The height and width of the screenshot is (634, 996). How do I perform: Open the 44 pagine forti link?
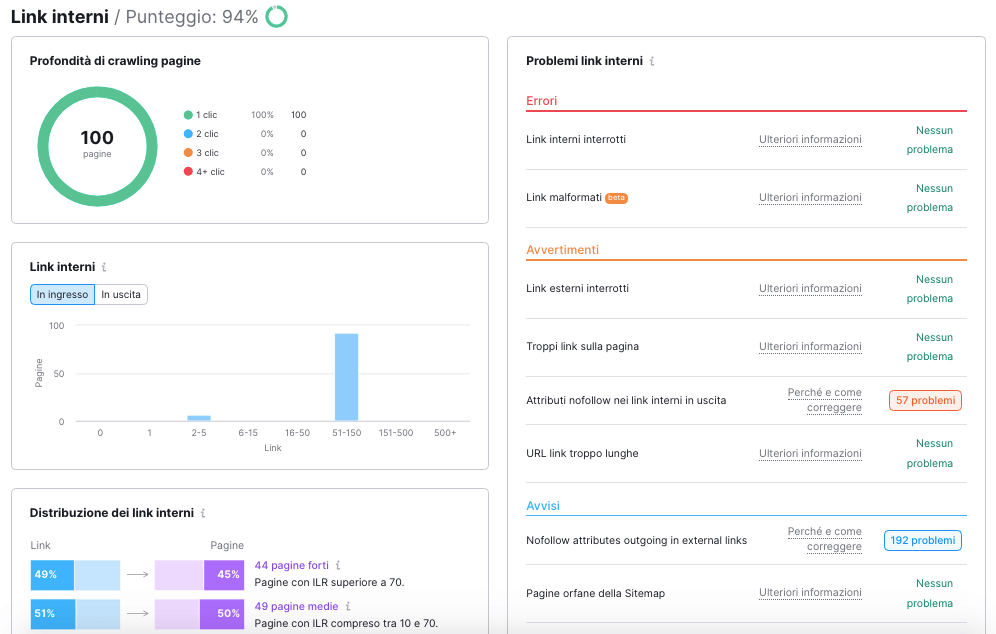pyautogui.click(x=290, y=565)
